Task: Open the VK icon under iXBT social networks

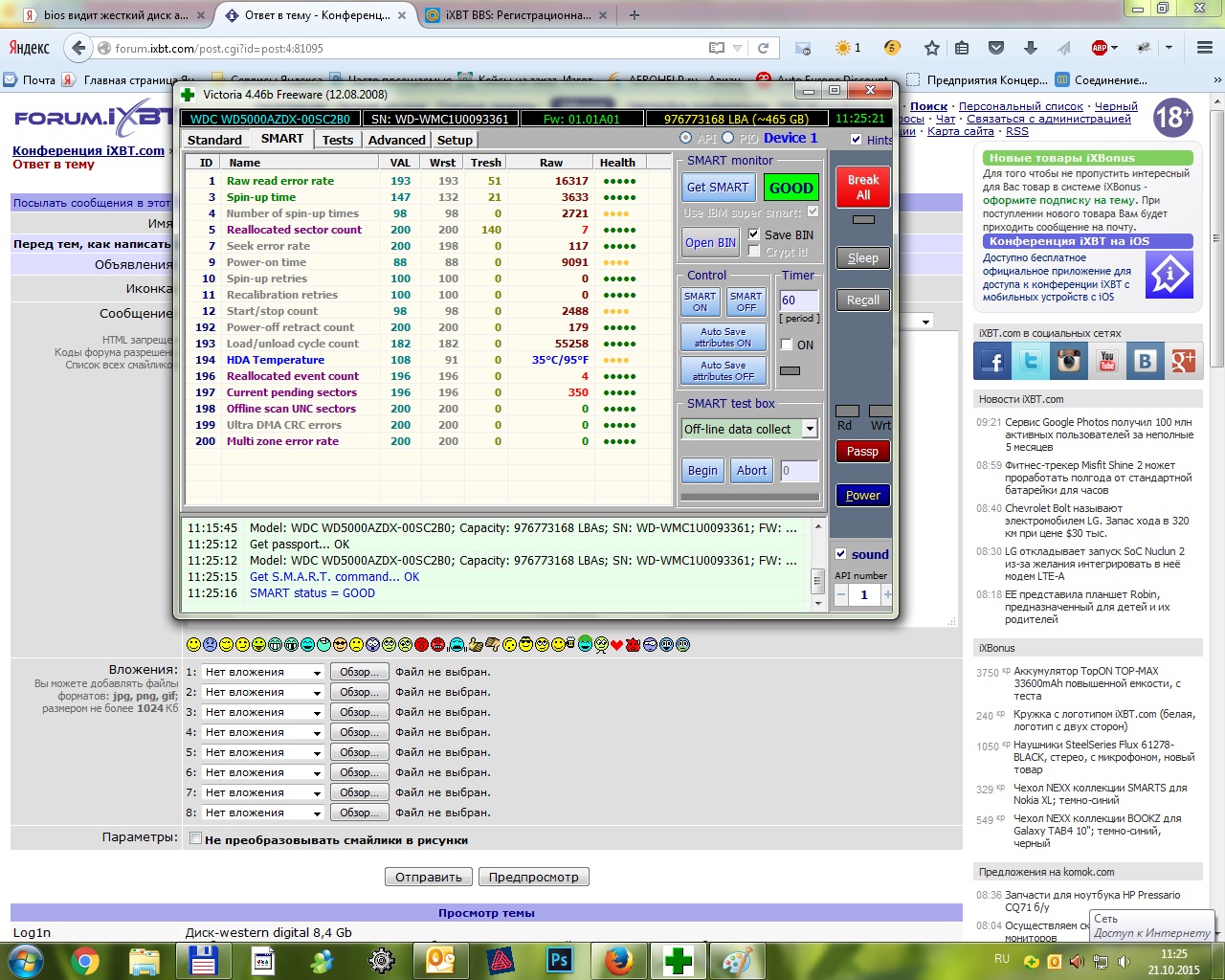Action: coord(1145,361)
